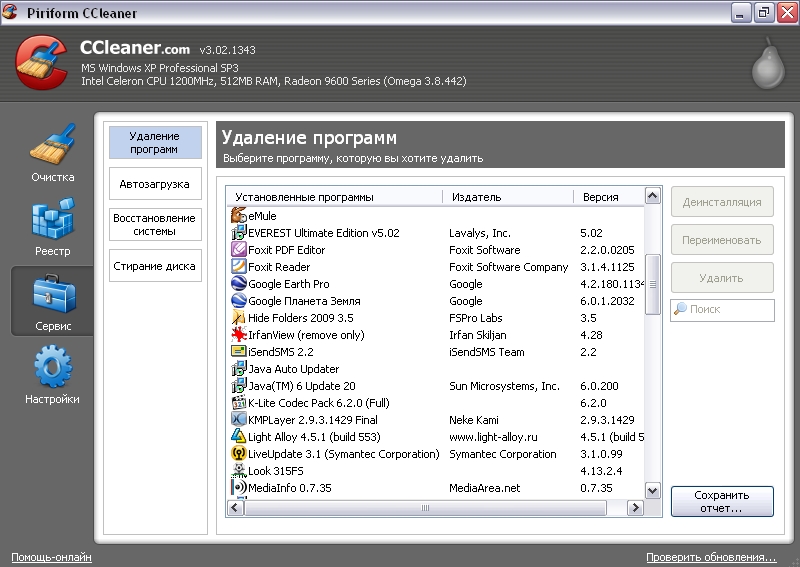
Task: Sort by Версия column header
Action: 609,196
